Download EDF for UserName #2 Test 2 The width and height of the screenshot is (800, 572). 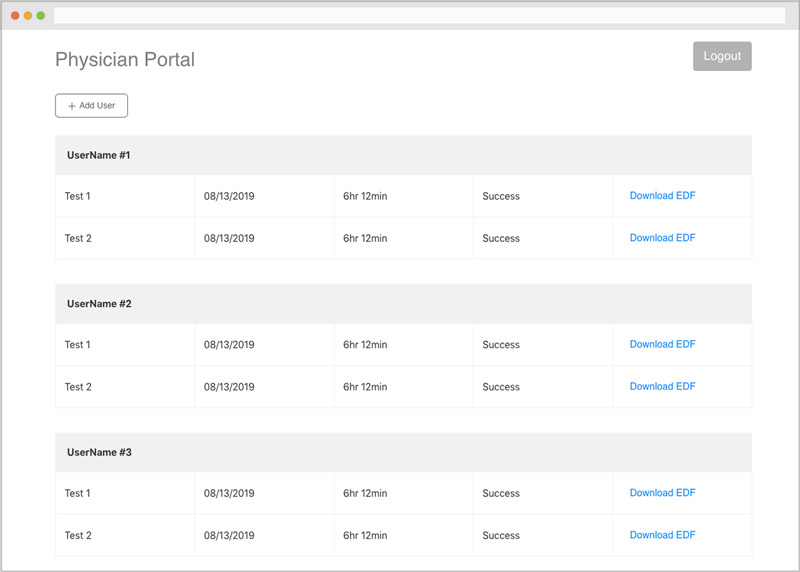click(x=662, y=386)
